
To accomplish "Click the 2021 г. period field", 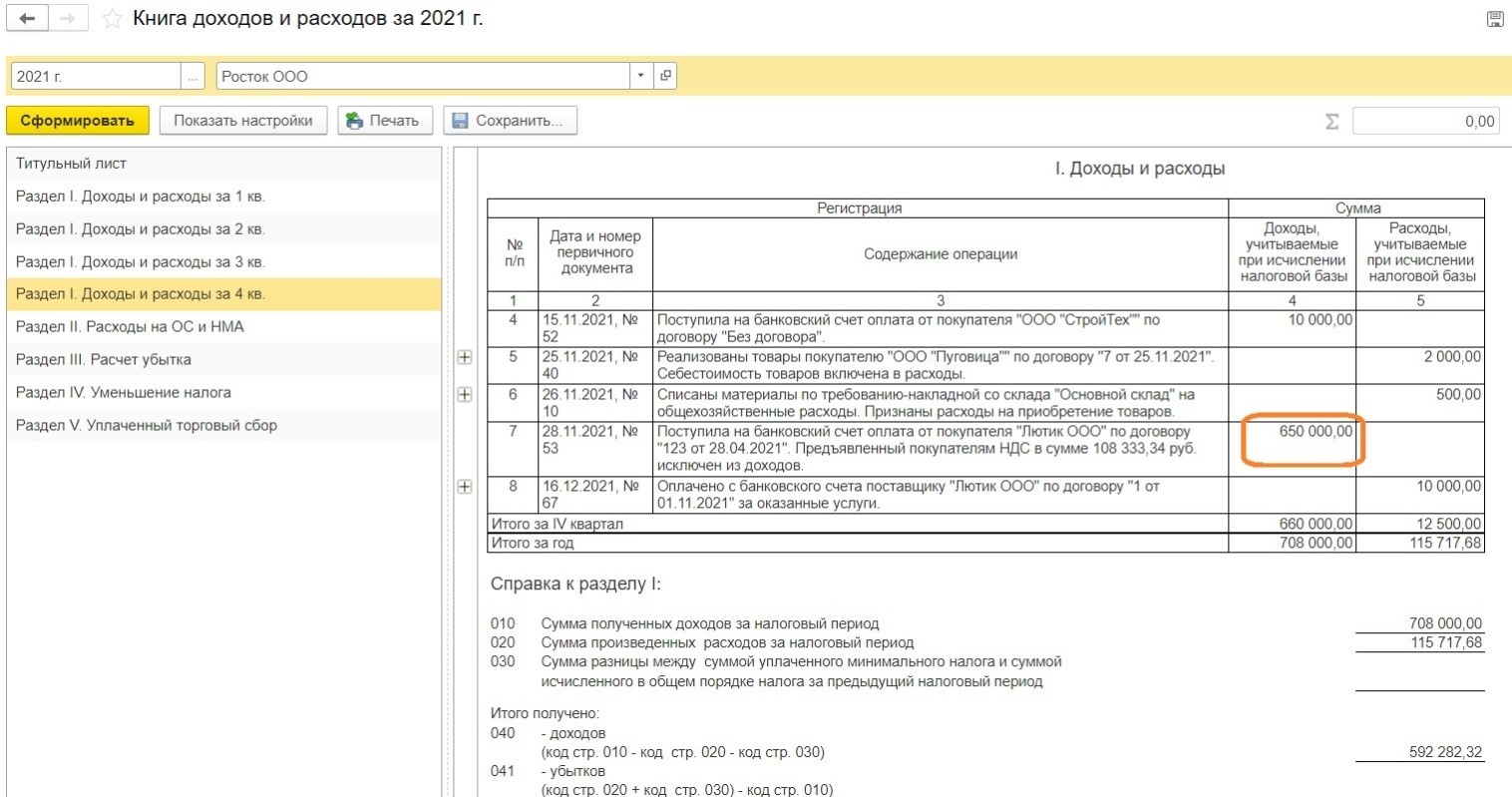I will pos(96,76).
